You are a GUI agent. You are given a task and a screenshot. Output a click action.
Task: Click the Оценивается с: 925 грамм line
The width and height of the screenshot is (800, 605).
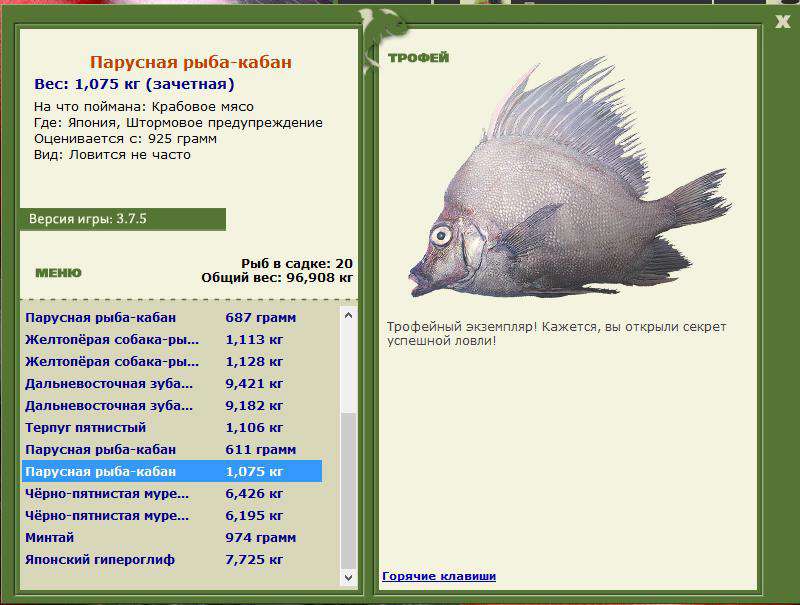pos(125,139)
